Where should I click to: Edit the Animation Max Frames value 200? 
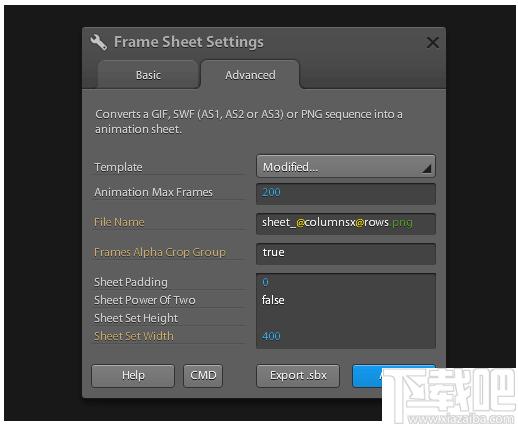(x=346, y=193)
